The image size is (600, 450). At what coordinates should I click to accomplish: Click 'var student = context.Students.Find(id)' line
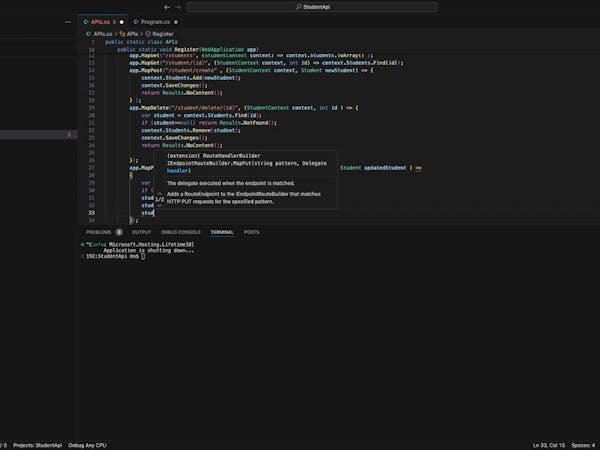[x=202, y=115]
